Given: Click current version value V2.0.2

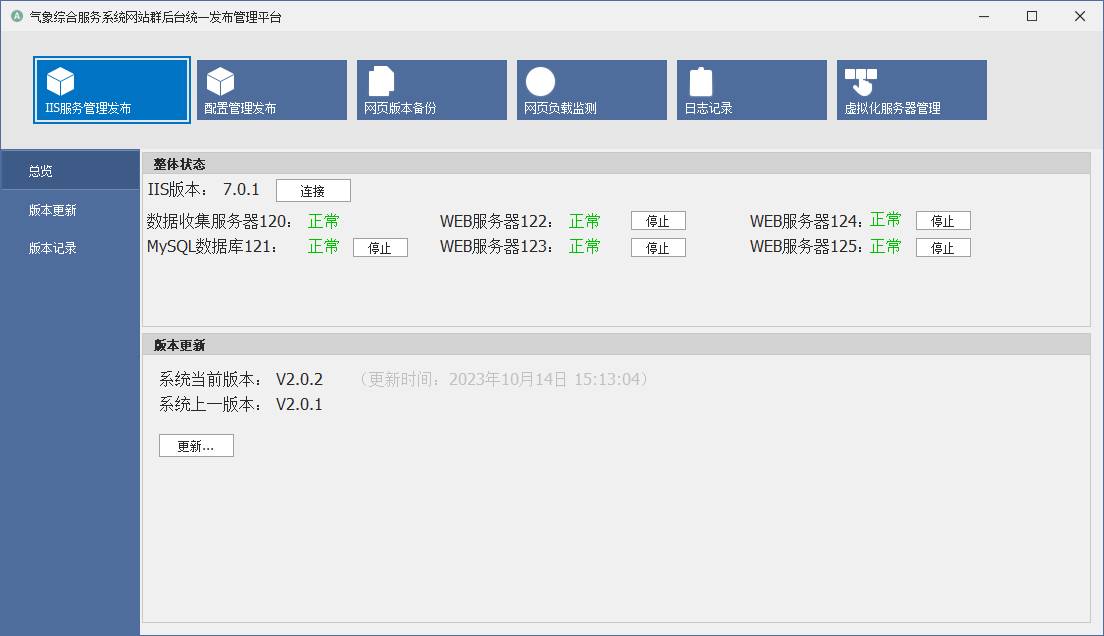Looking at the screenshot, I should coord(299,380).
